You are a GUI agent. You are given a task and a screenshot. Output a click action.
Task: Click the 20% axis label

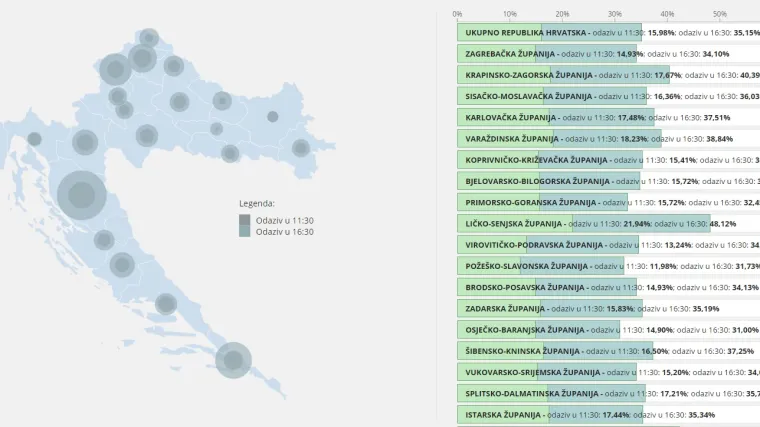(x=562, y=14)
